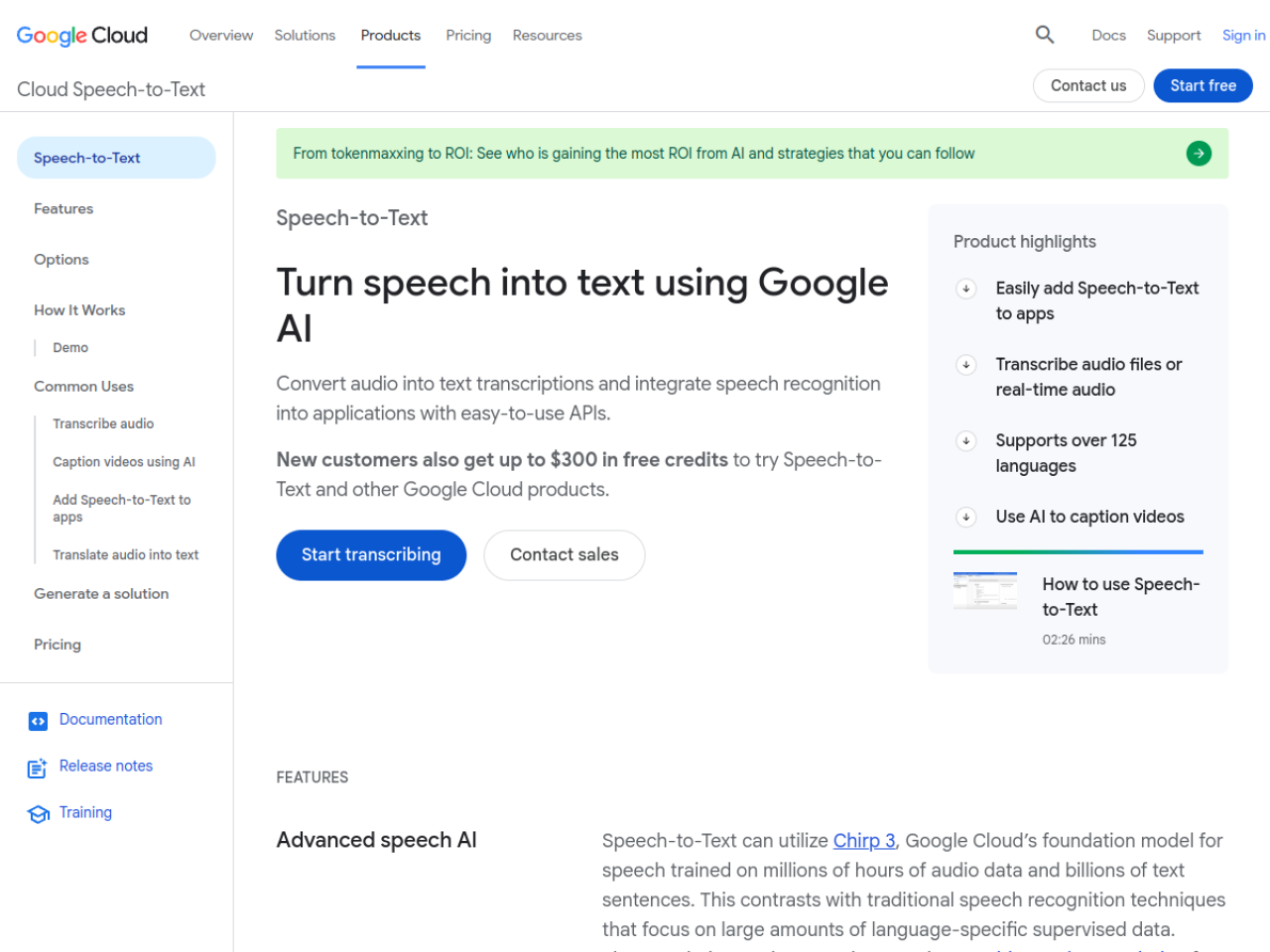Open the Docs link
1270x952 pixels.
point(1108,35)
